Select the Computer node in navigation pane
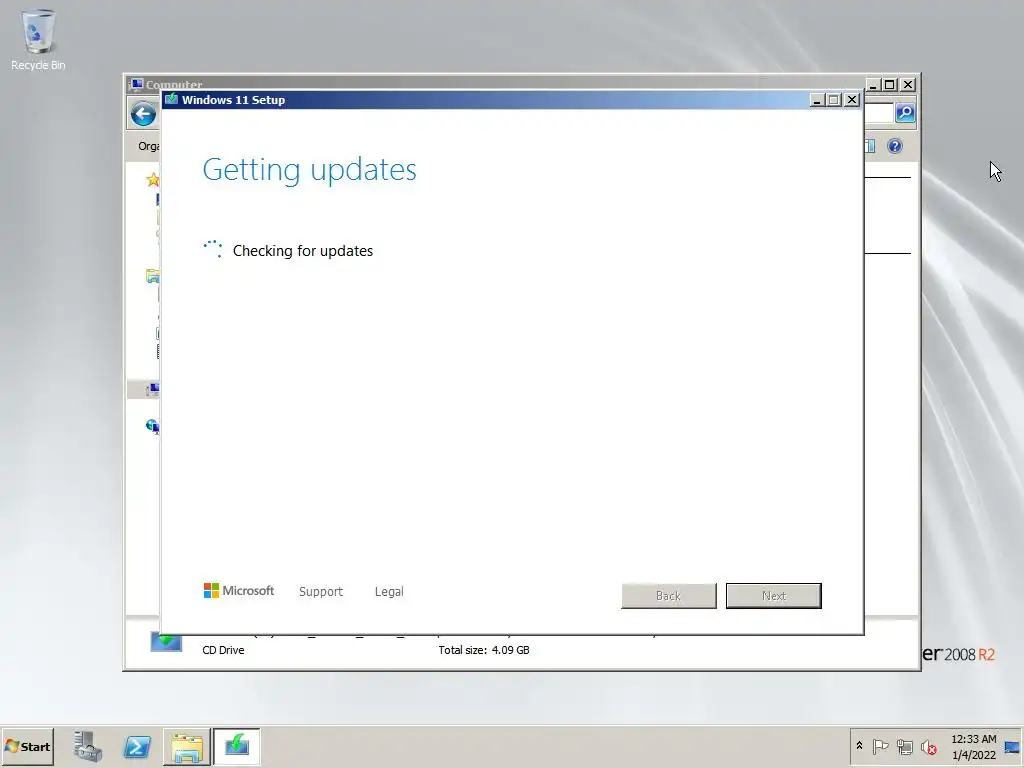 [x=153, y=390]
